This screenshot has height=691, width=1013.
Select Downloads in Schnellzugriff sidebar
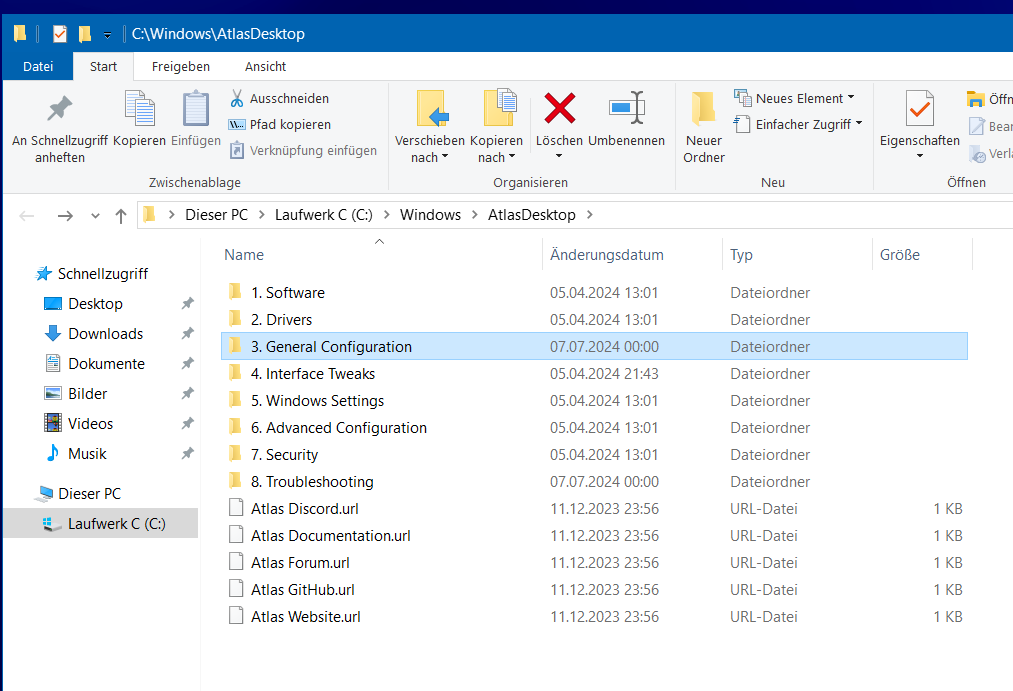coord(105,334)
